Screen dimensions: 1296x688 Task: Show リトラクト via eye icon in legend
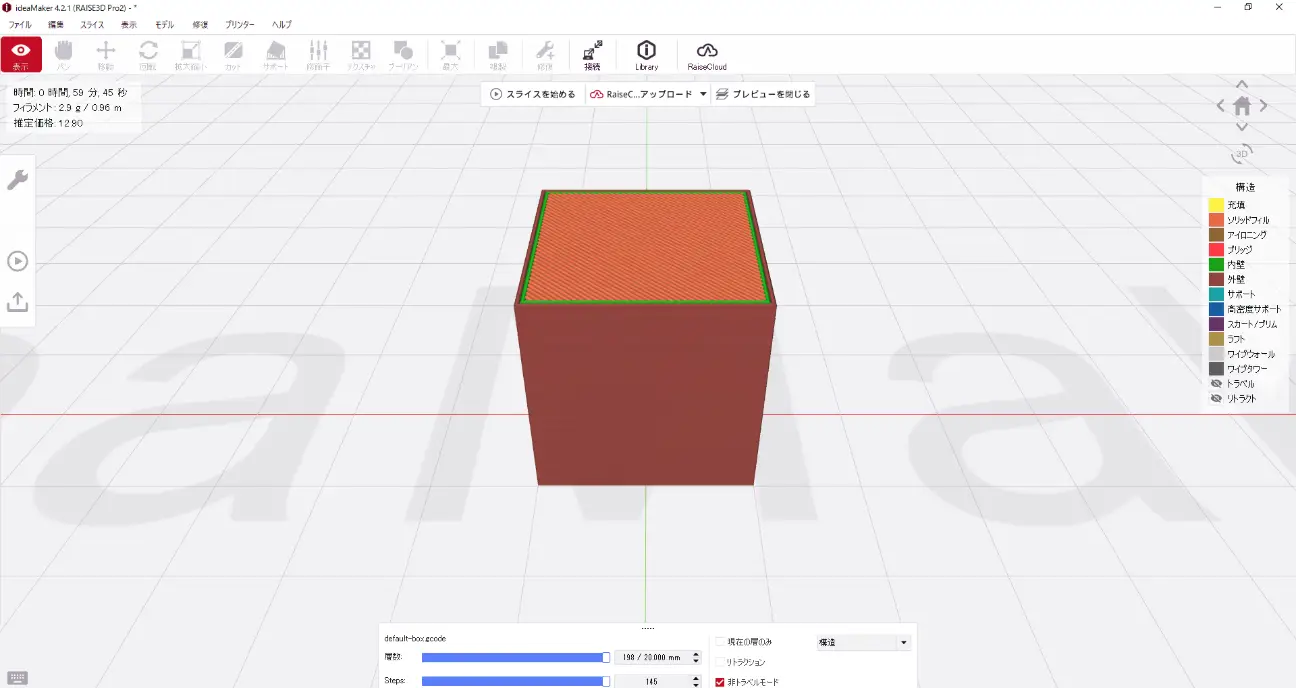(x=1216, y=399)
